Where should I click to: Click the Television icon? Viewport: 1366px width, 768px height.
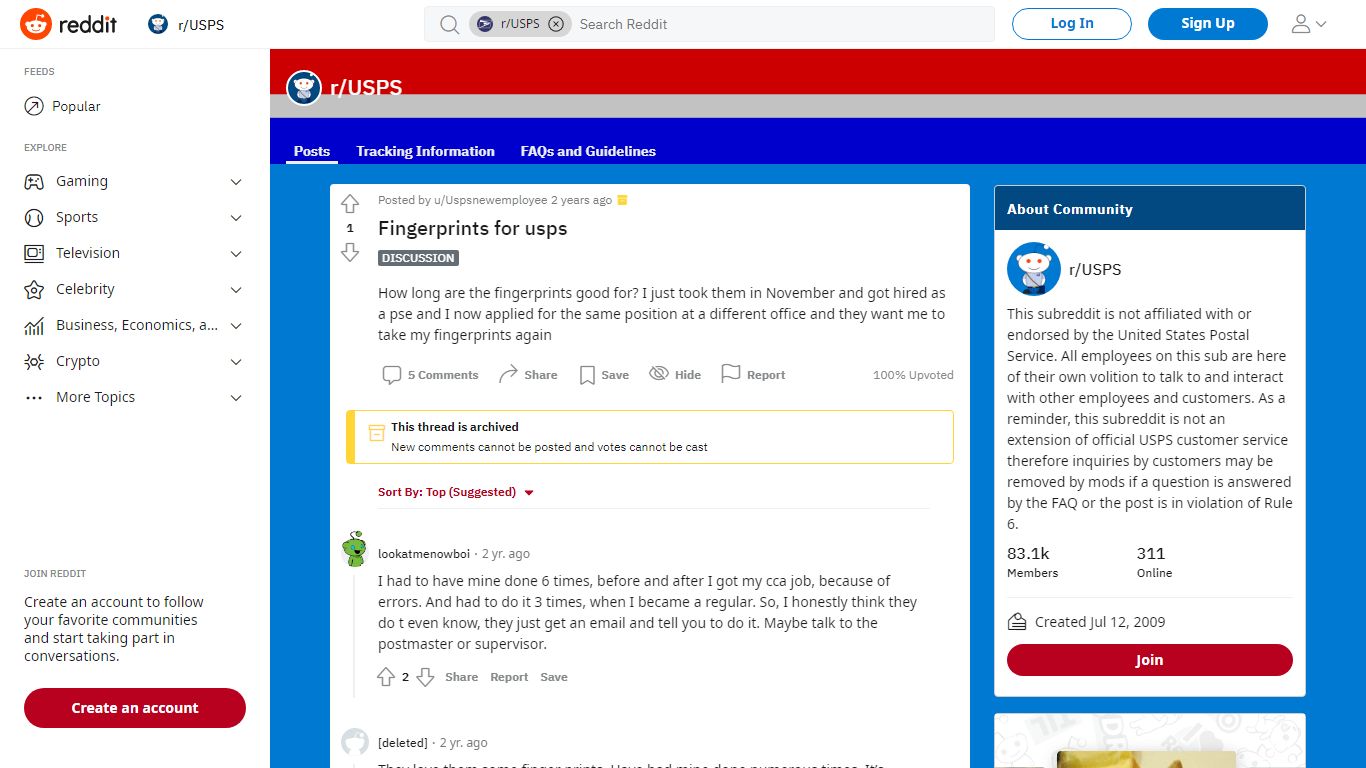[x=34, y=253]
